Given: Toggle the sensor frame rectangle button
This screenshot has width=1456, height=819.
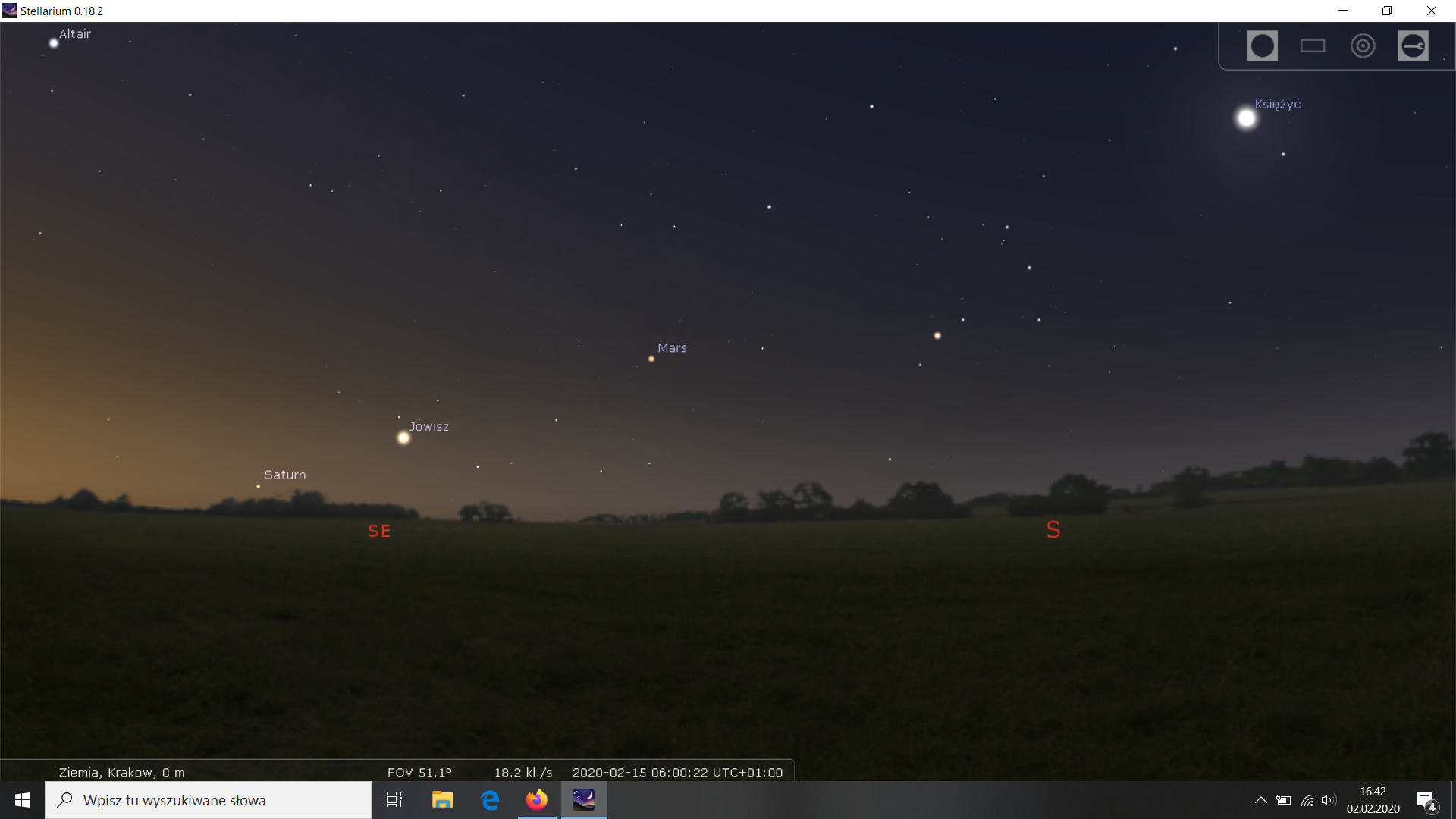Looking at the screenshot, I should click(1313, 45).
